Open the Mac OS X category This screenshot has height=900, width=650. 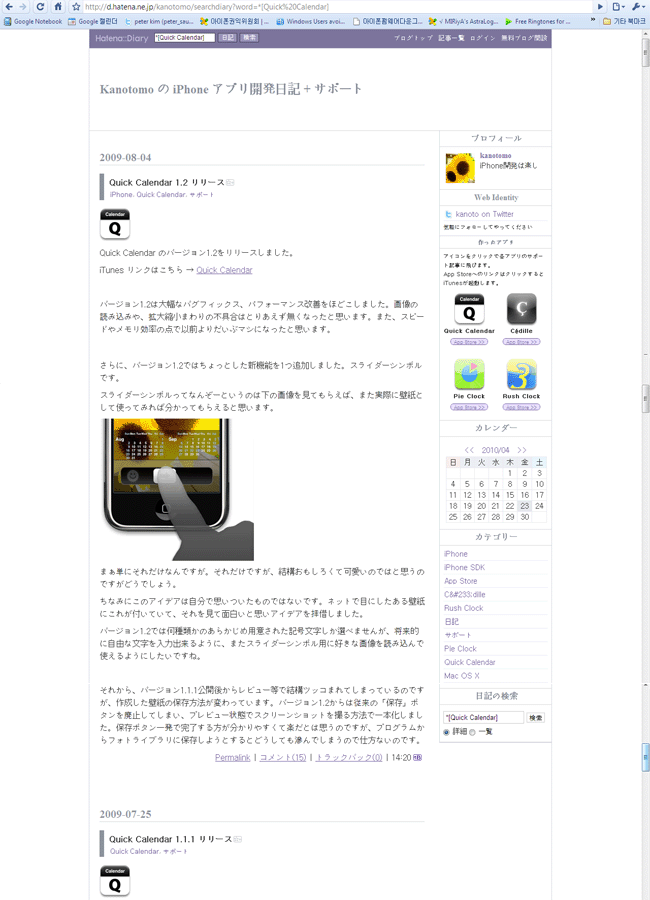(462, 676)
